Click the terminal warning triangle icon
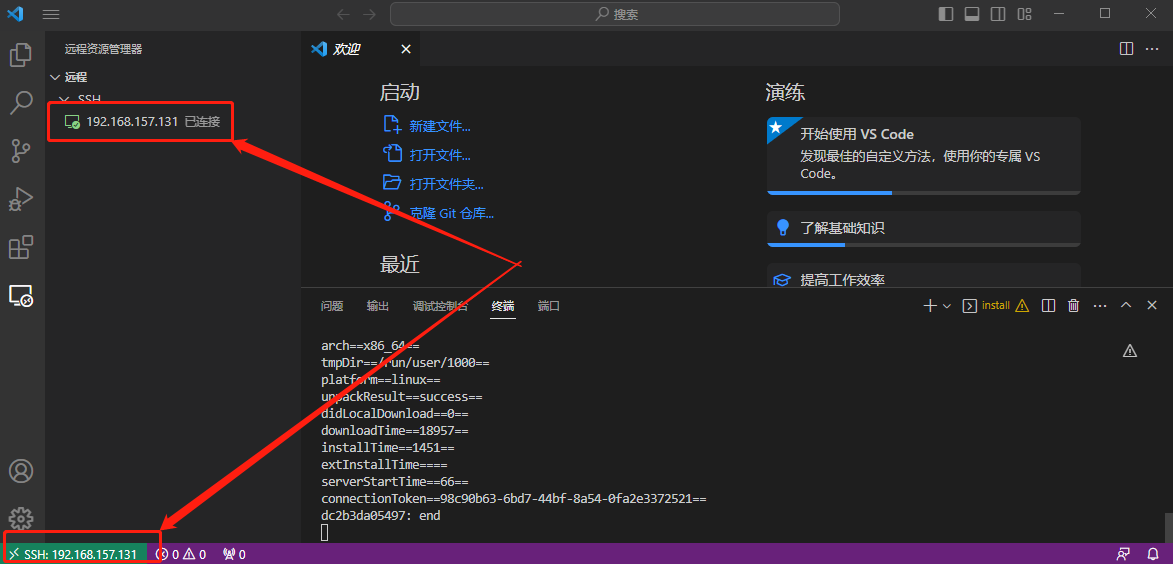1173x564 pixels. click(1130, 351)
